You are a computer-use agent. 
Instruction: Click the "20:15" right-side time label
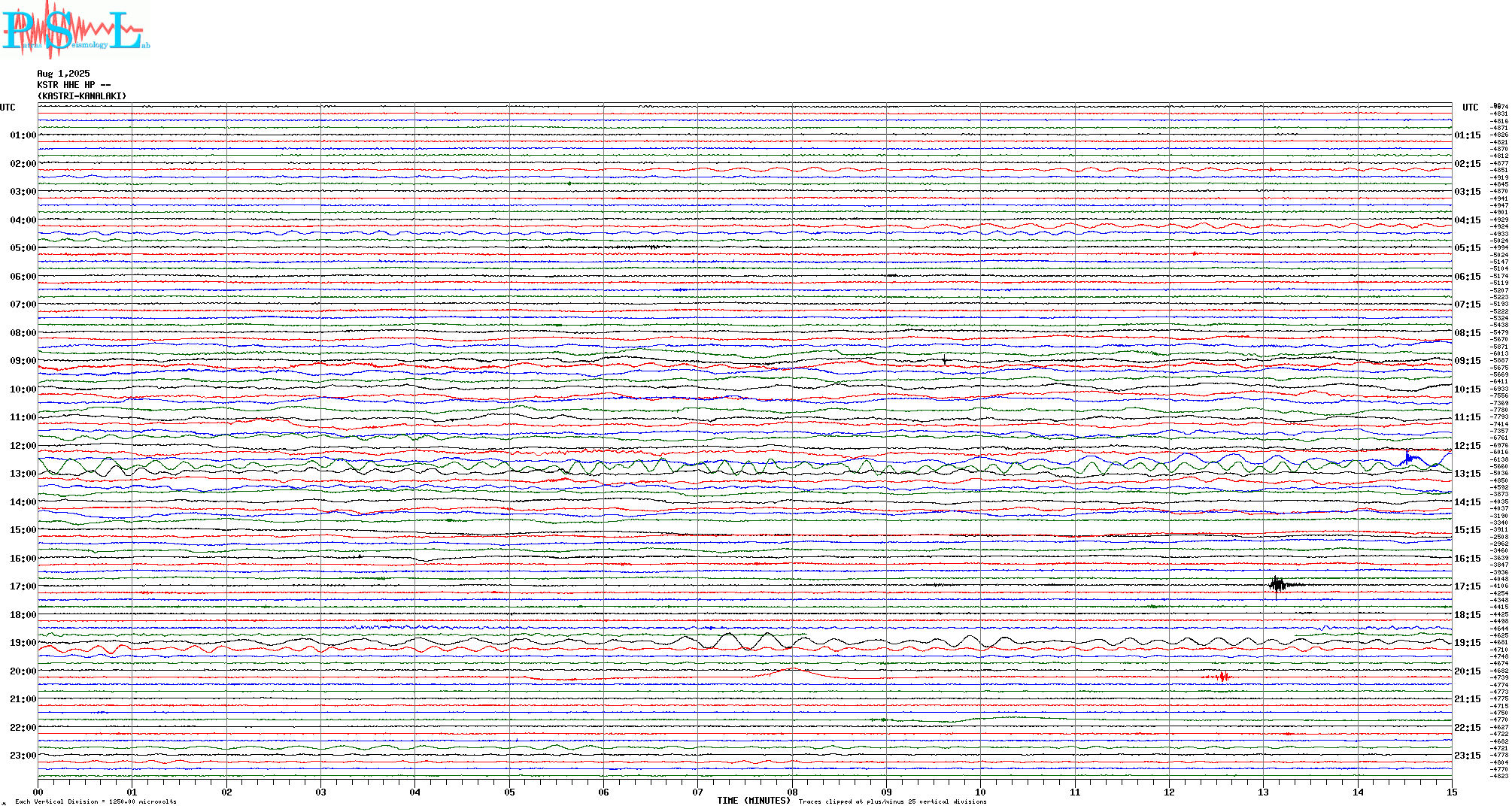click(x=1468, y=671)
